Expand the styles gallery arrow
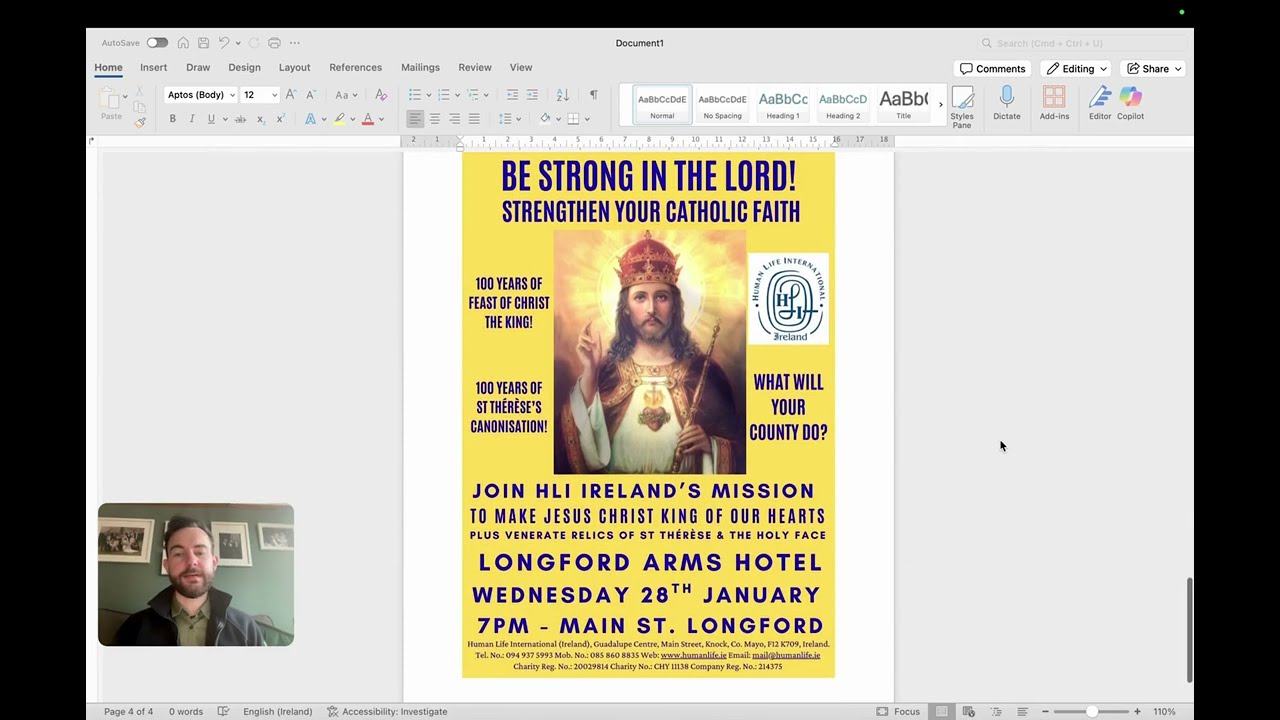 click(x=940, y=104)
